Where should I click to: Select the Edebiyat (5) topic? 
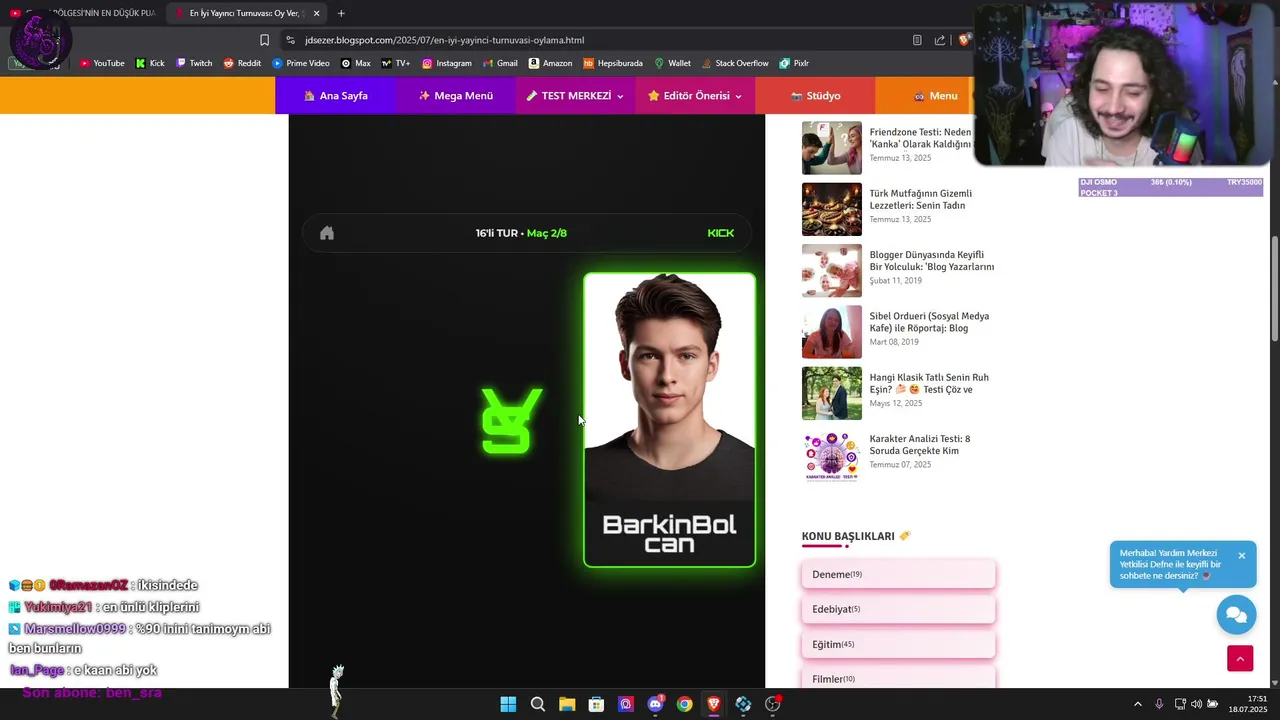(x=898, y=609)
